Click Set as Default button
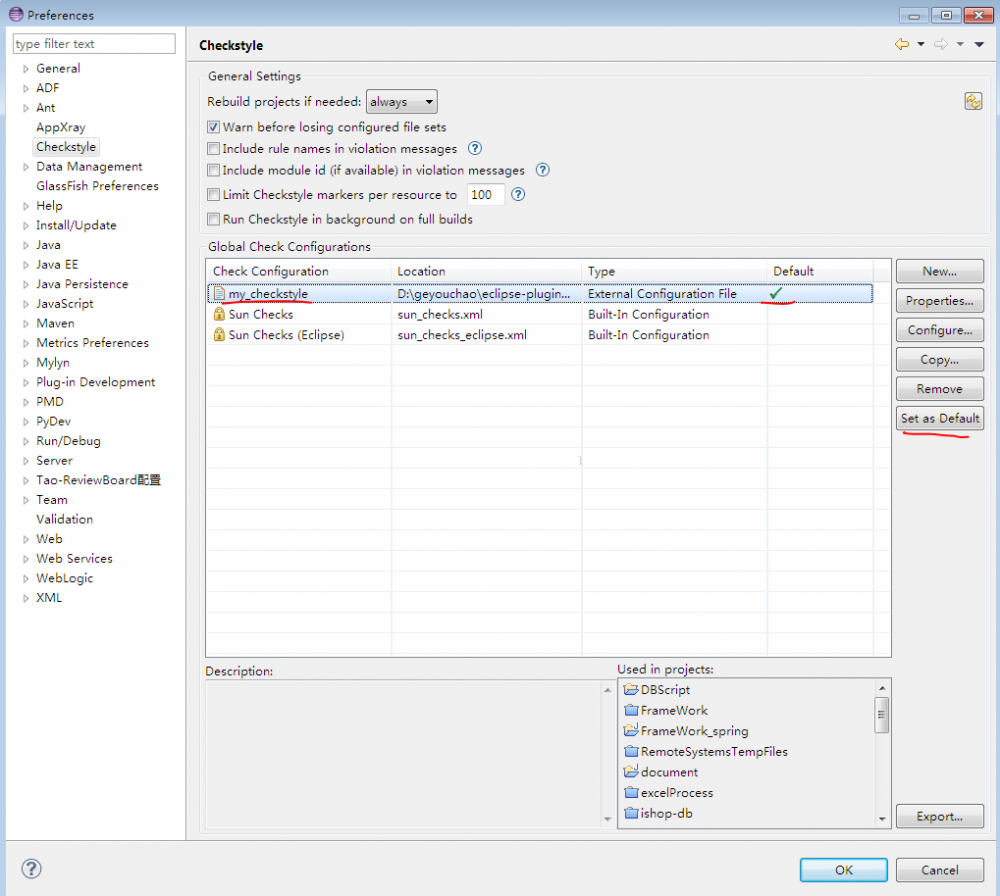This screenshot has width=1000, height=896. coord(939,418)
